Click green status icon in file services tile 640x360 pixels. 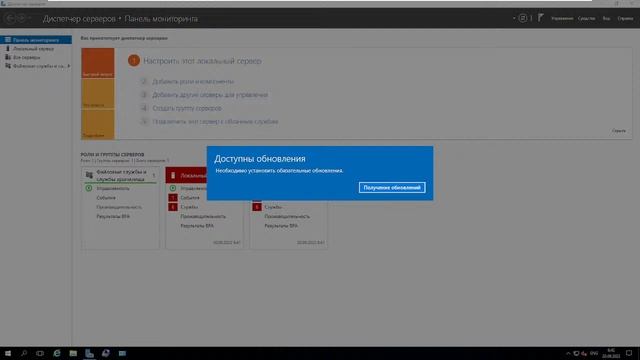click(89, 188)
